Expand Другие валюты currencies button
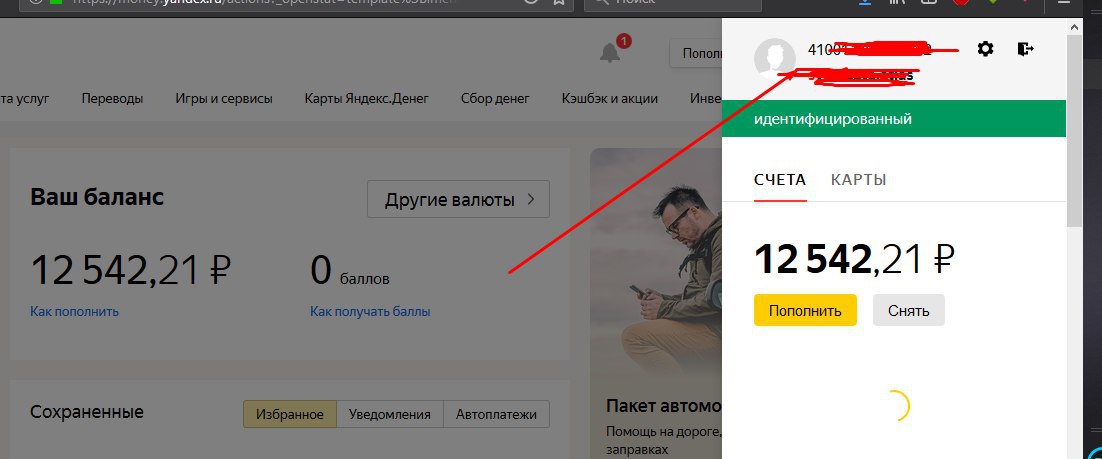Screen dimensions: 1102x459 point(458,200)
